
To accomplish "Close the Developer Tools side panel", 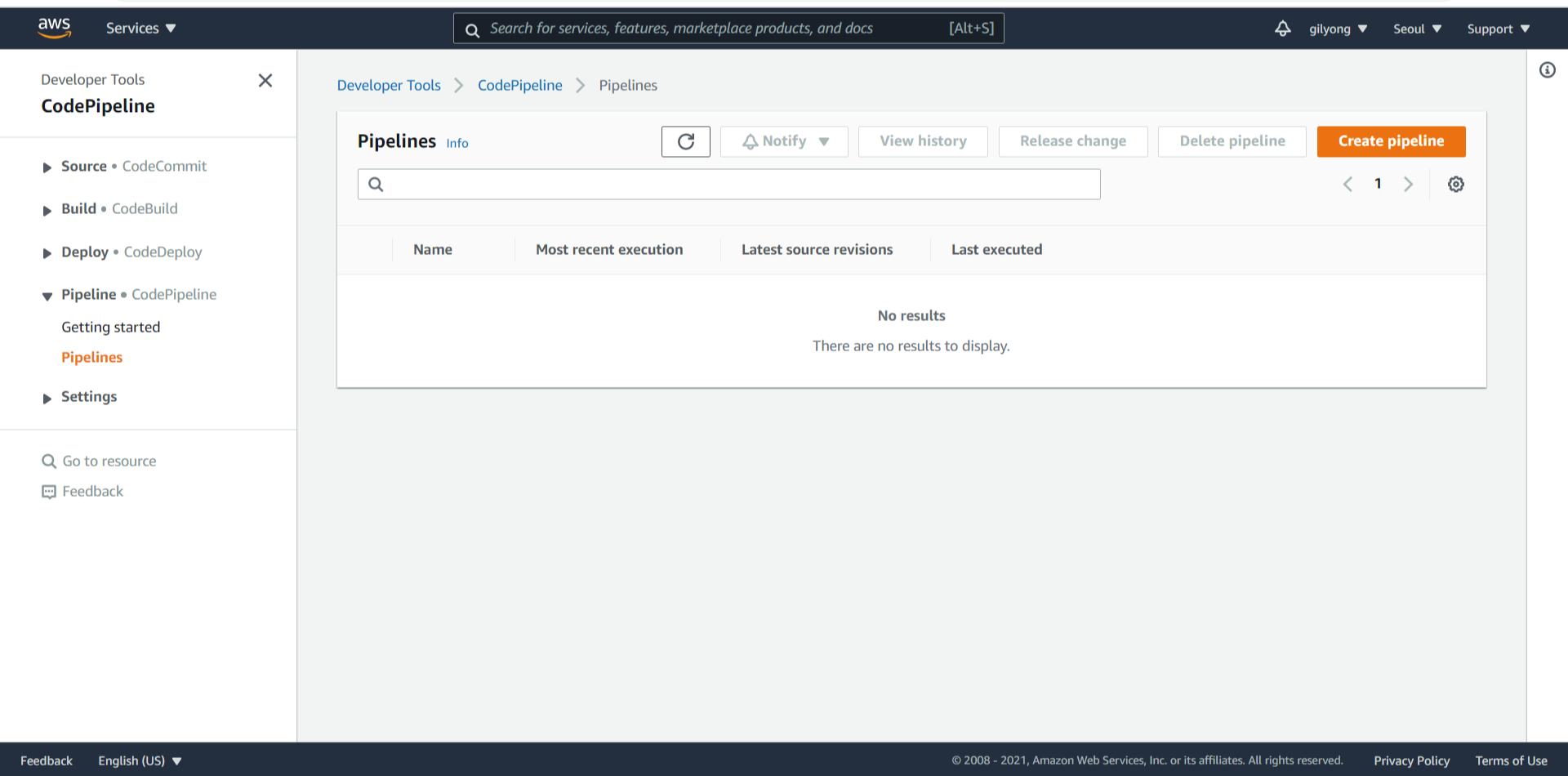I will pos(265,80).
